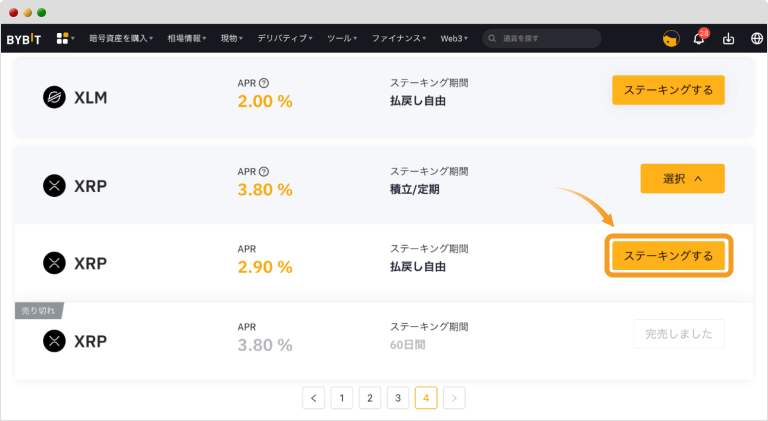Open the 相場情報 menu
This screenshot has height=421, width=768.
(187, 38)
